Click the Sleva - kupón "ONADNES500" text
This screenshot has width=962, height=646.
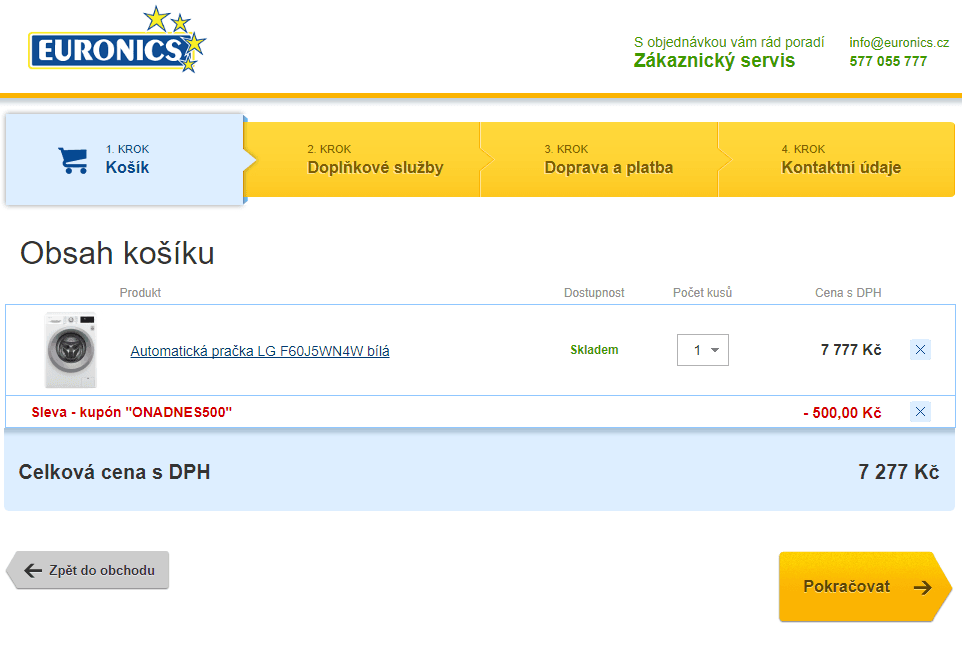coord(132,412)
